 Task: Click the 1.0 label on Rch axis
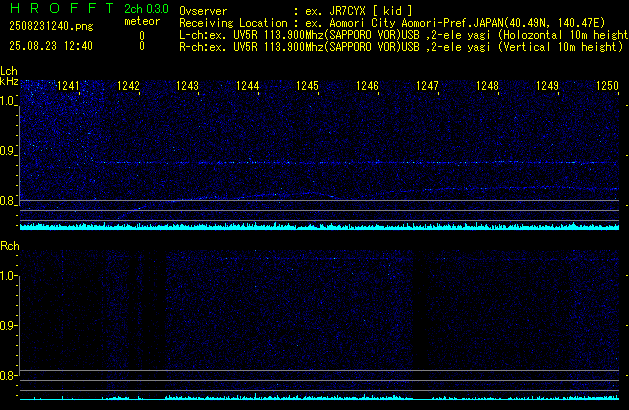point(7,276)
